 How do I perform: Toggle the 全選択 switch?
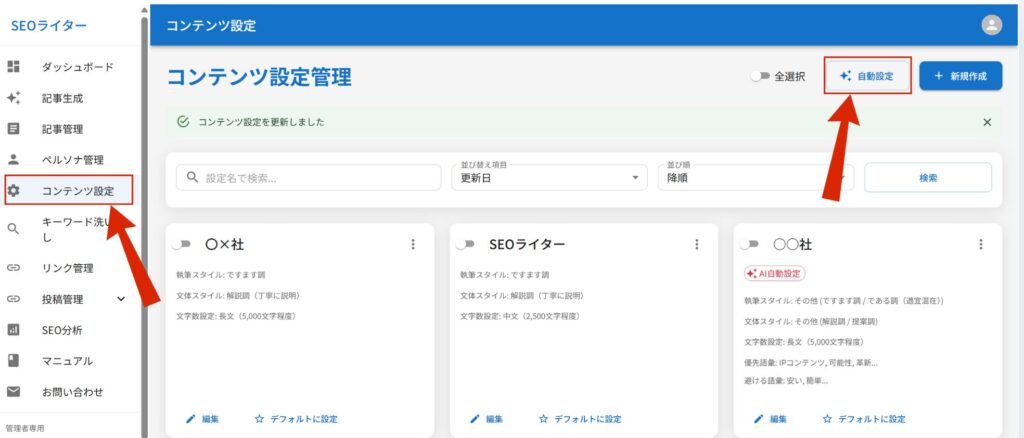(760, 76)
